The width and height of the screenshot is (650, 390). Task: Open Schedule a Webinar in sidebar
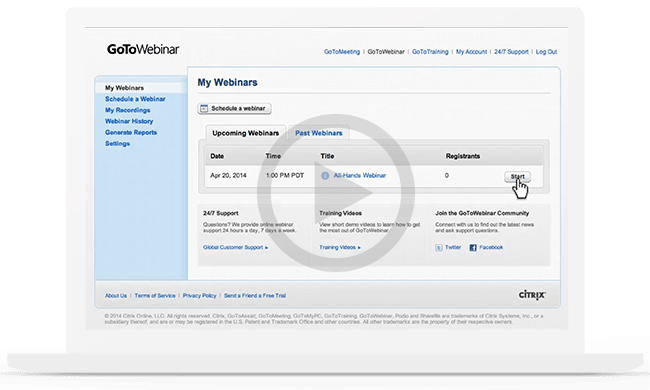135,99
